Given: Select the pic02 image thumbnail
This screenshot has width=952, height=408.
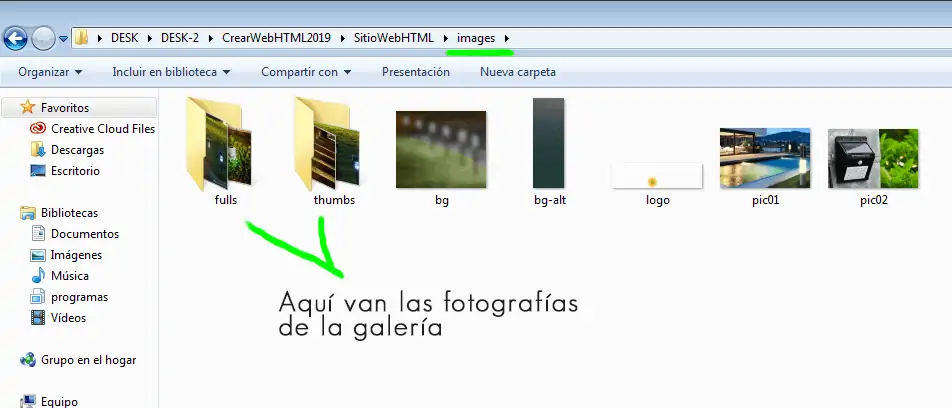Looking at the screenshot, I should click(873, 158).
